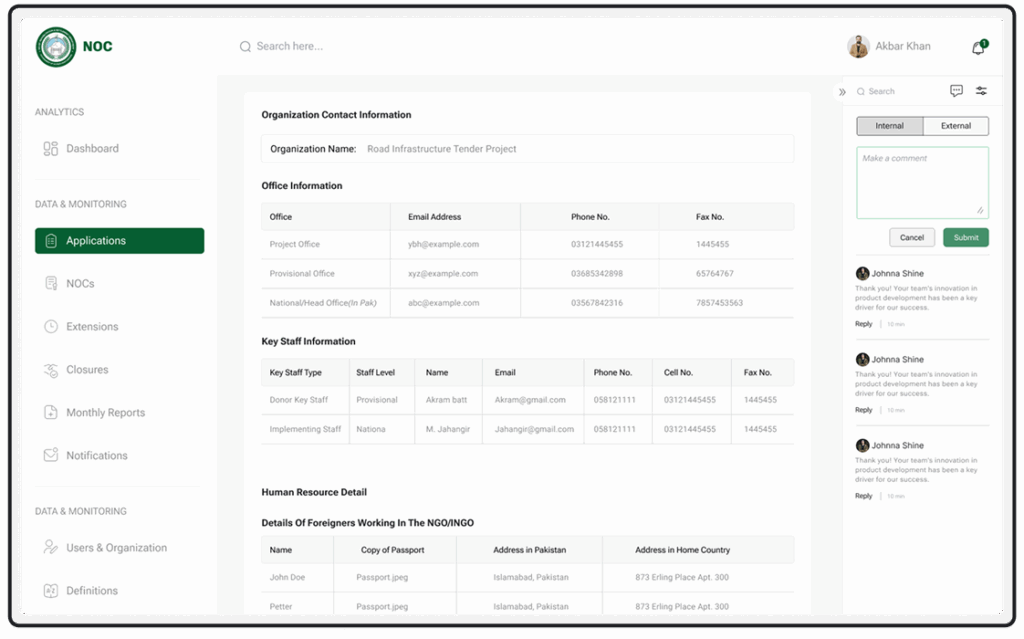Click the Dashboard sidebar icon
This screenshot has width=1024, height=639.
pyautogui.click(x=51, y=149)
